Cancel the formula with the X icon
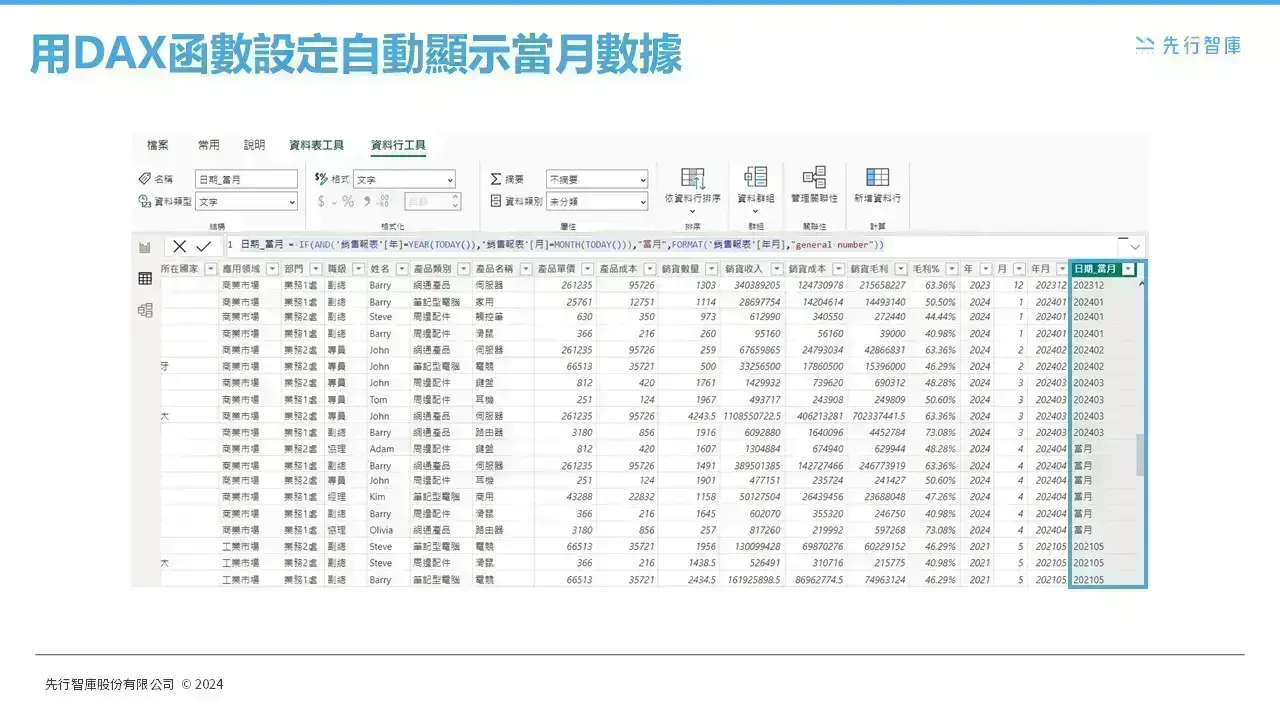This screenshot has width=1280, height=720. (x=179, y=246)
